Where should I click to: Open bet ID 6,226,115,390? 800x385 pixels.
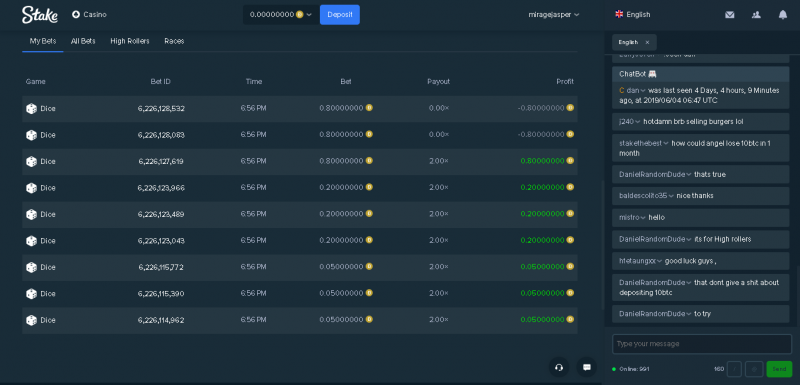161,294
